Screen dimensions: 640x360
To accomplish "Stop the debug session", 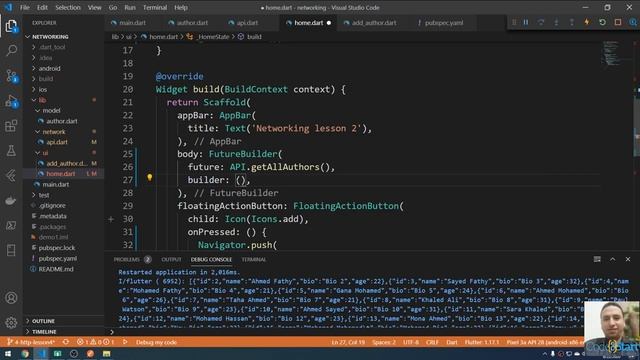I will [x=618, y=22].
